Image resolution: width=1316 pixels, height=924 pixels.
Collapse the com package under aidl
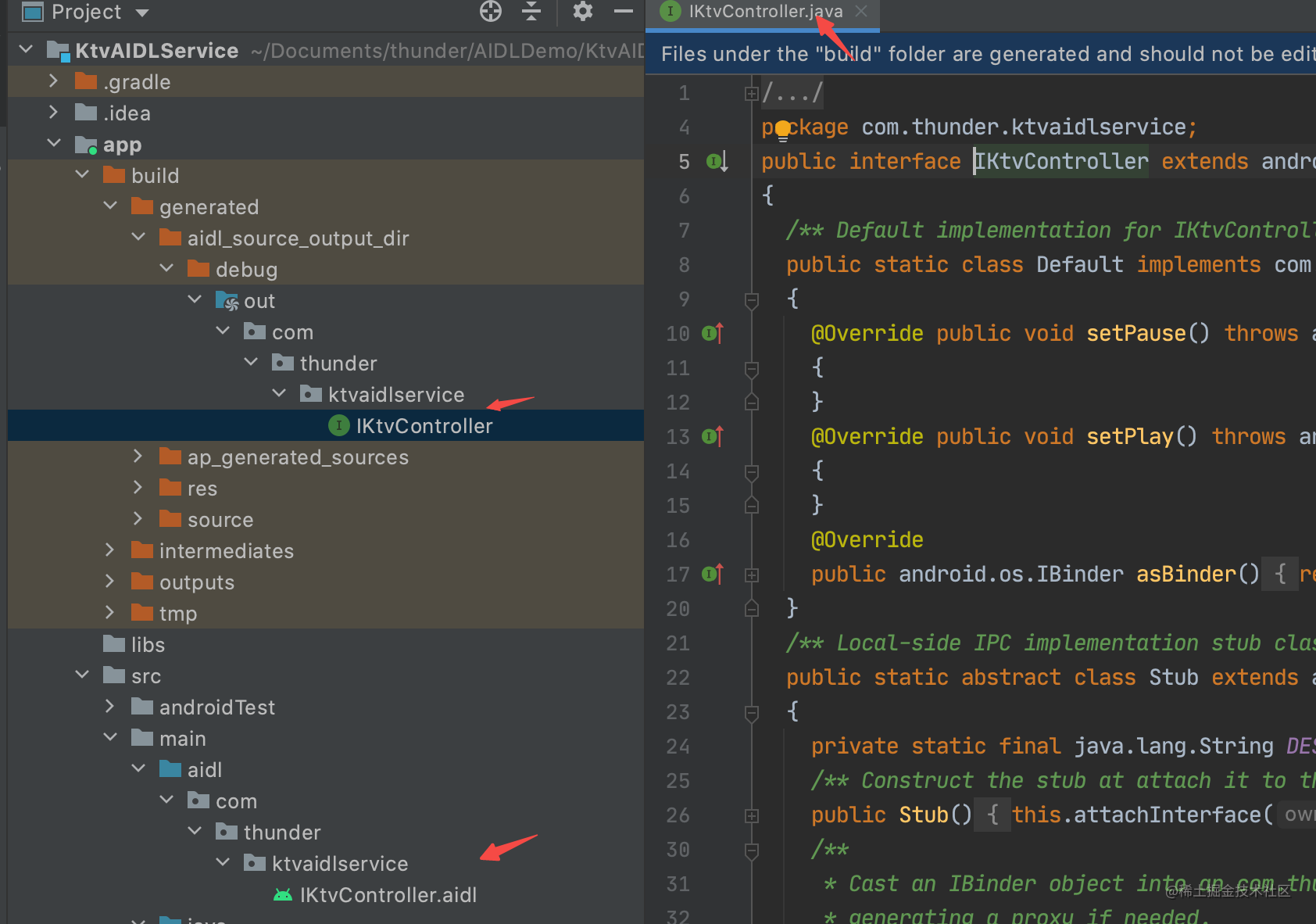[166, 800]
